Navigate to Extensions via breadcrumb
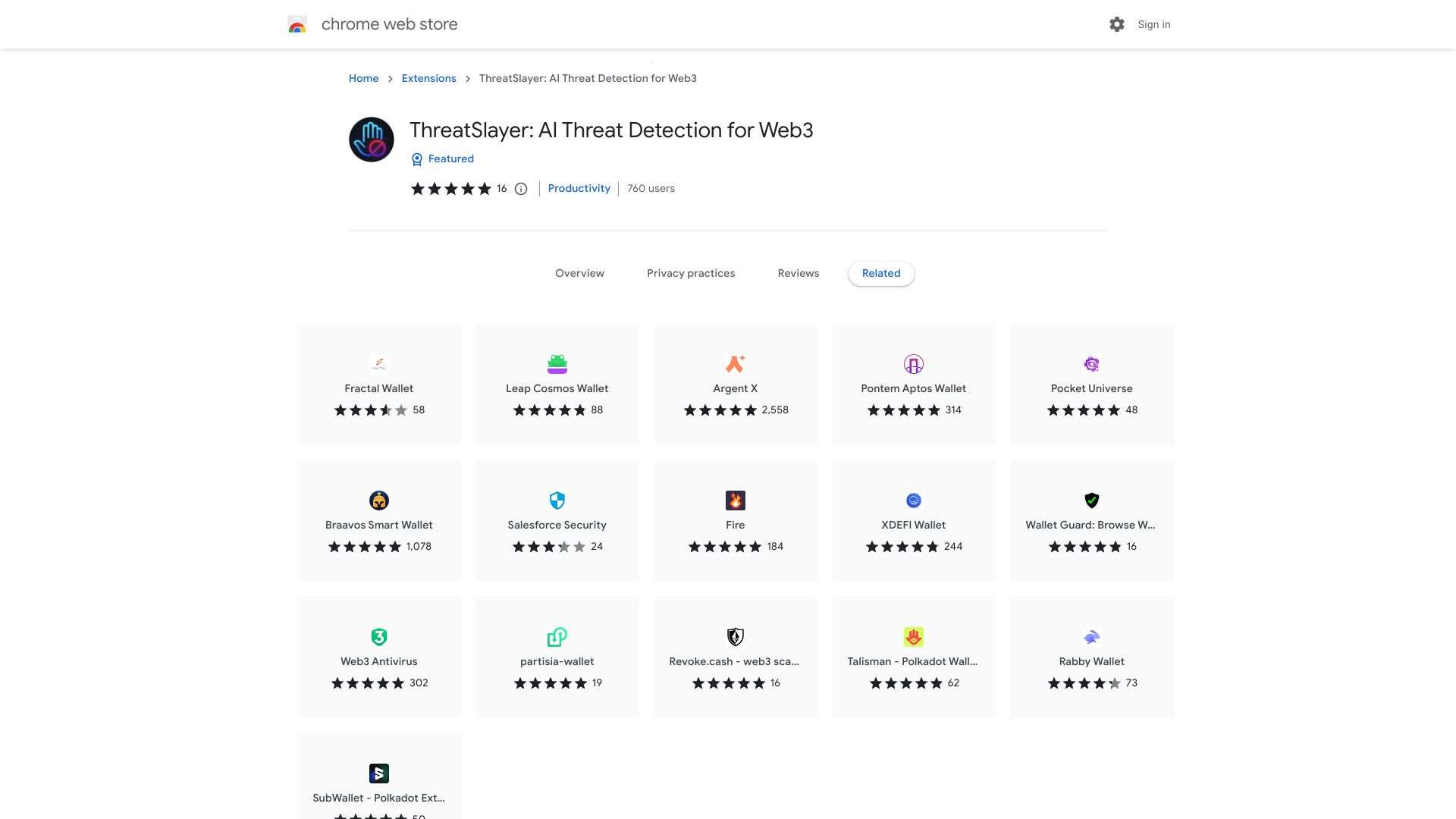Viewport: 1456px width, 819px height. pos(428,78)
